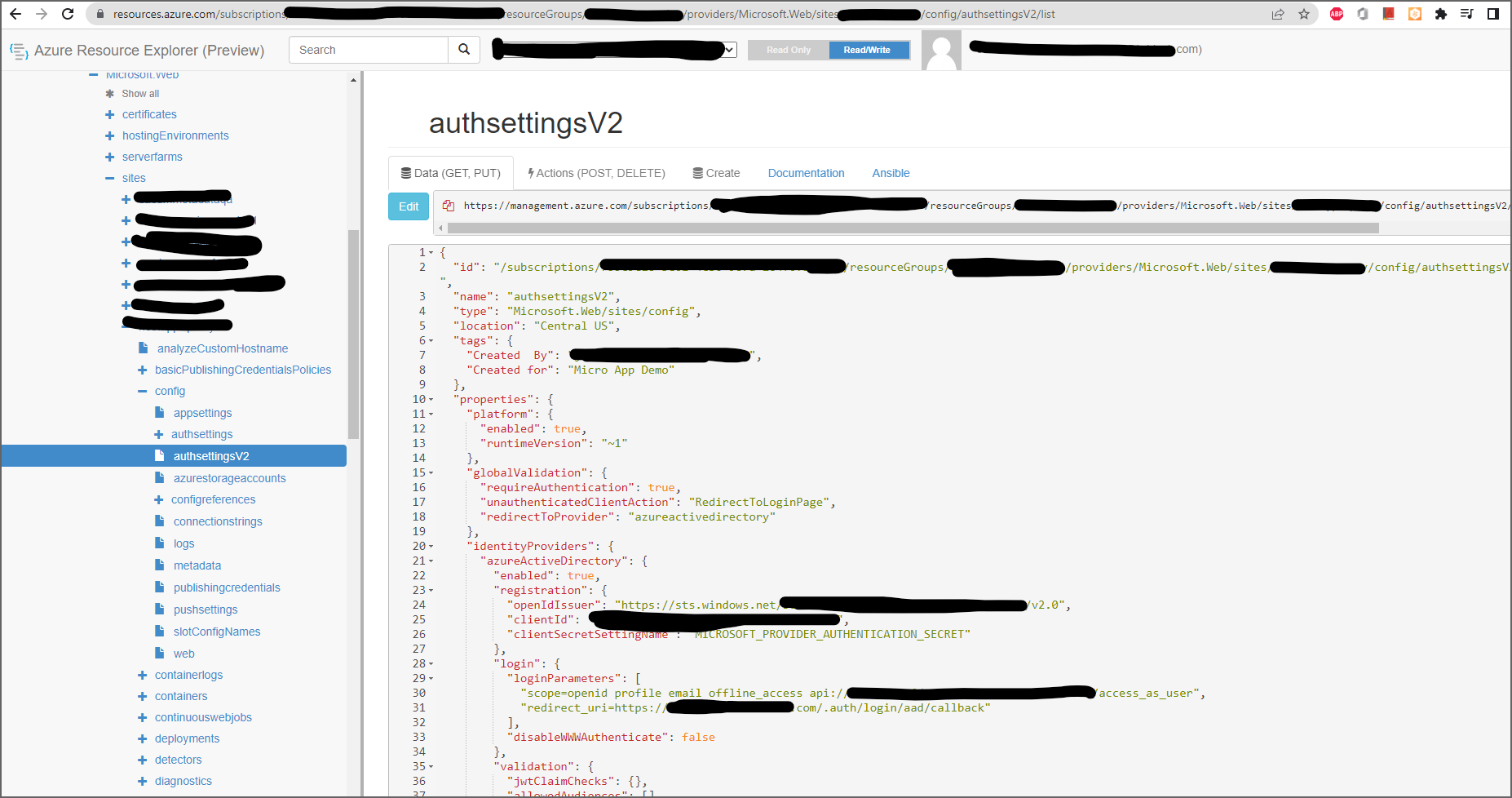
Task: Copy the management.azure.com URL with the copy icon
Action: [449, 206]
